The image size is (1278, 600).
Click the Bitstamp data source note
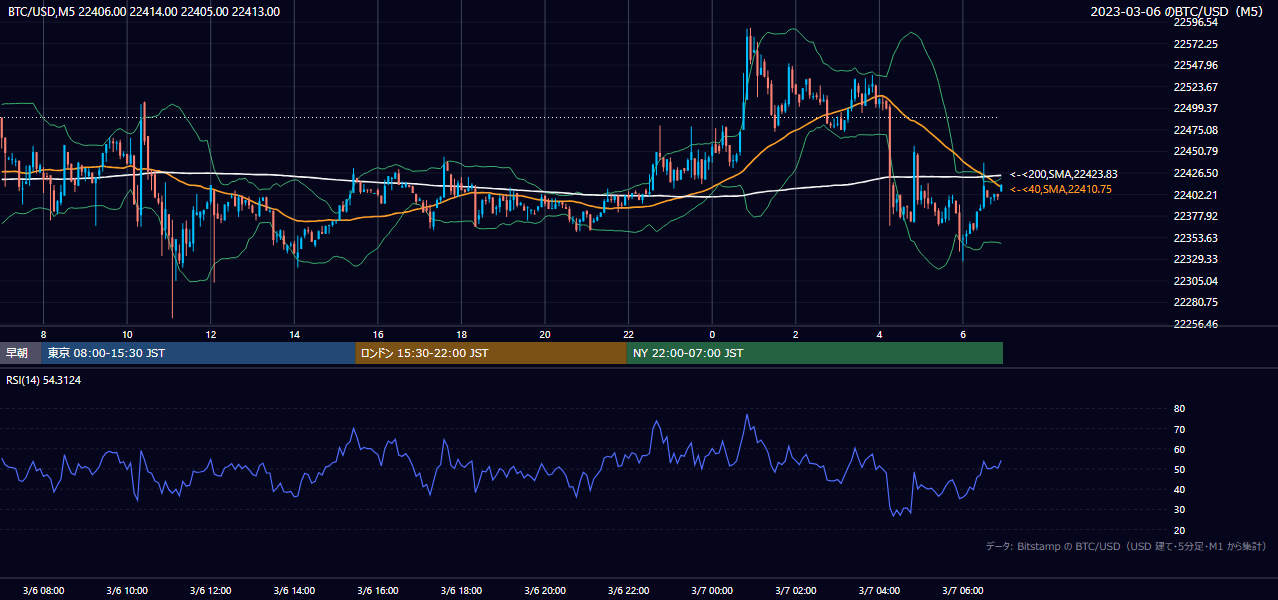coord(1126,546)
